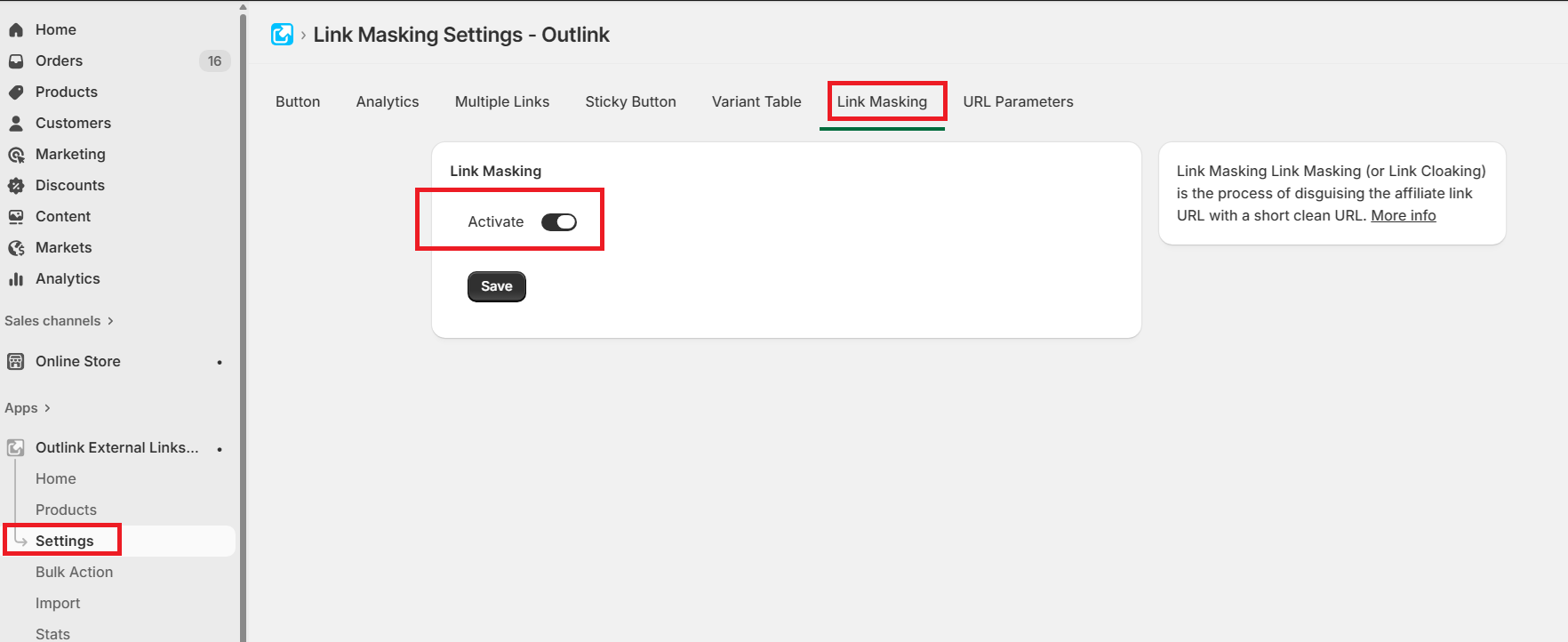Click the Markets globe icon
Viewport: 1568px width, 642px height.
click(x=16, y=247)
